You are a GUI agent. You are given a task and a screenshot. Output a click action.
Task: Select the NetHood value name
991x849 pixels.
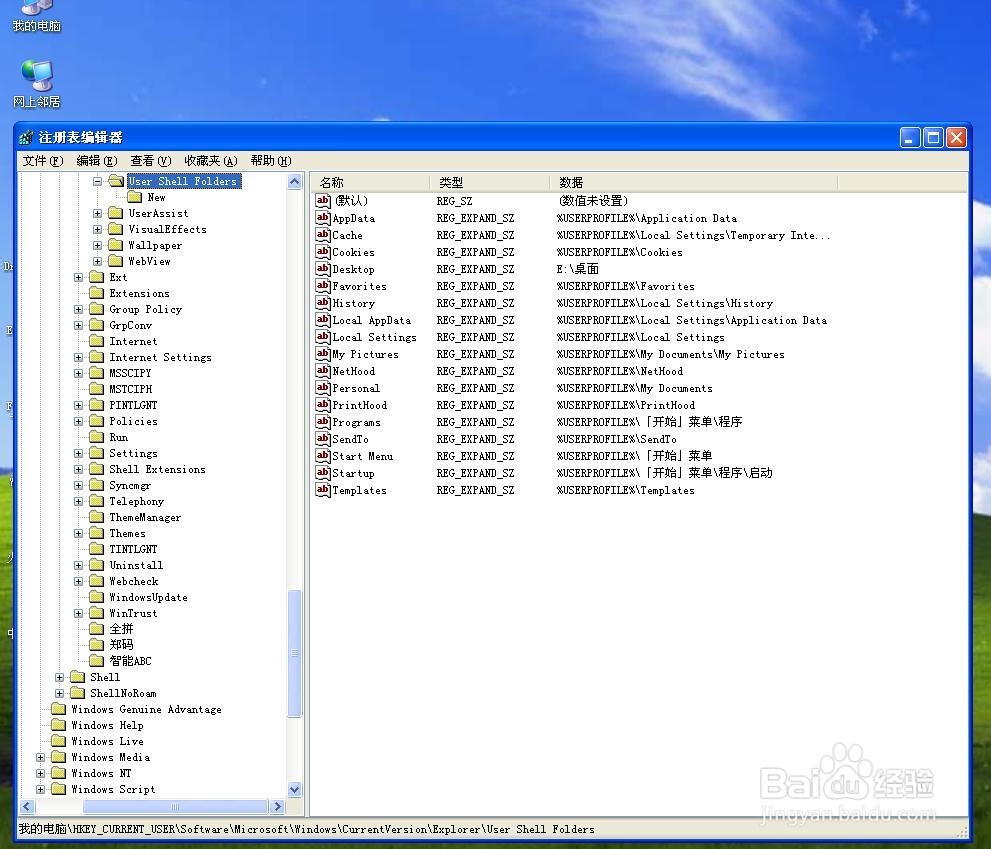click(x=353, y=371)
